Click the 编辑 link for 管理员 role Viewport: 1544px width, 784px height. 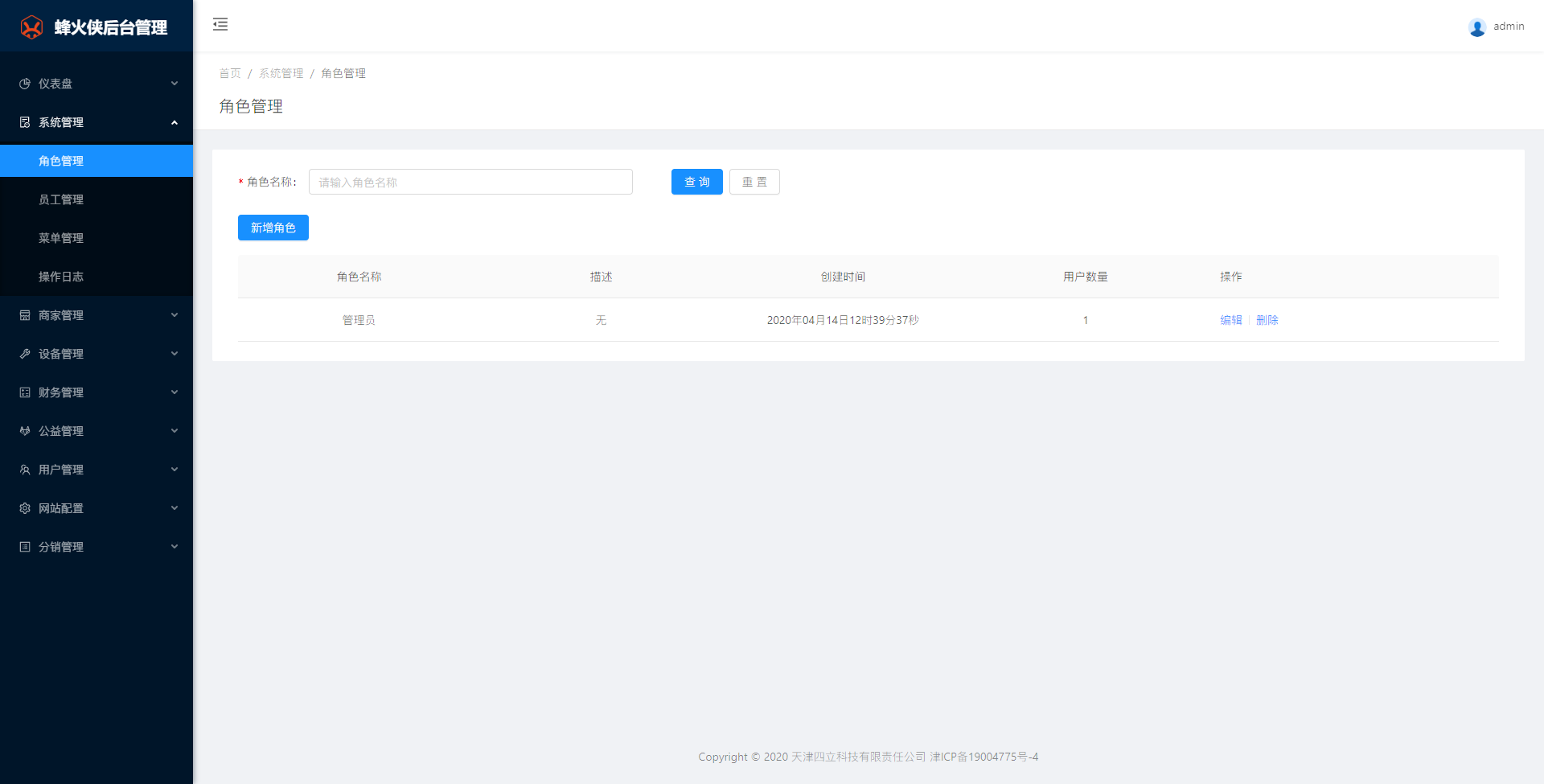[1230, 319]
